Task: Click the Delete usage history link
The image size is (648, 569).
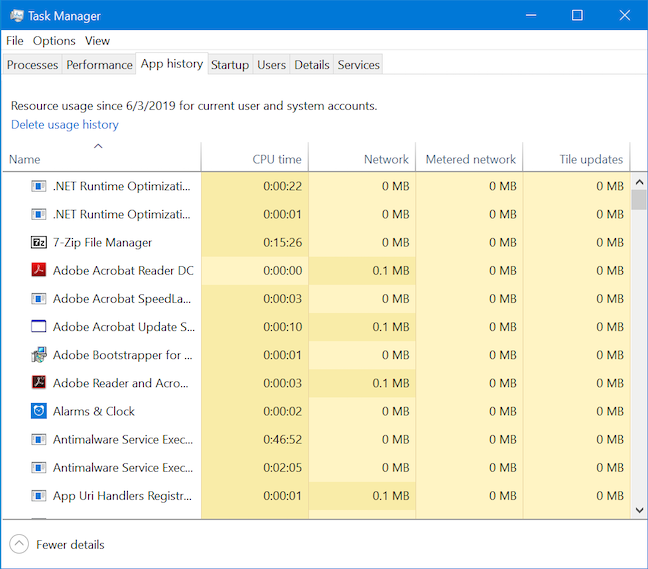Action: pyautogui.click(x=65, y=124)
